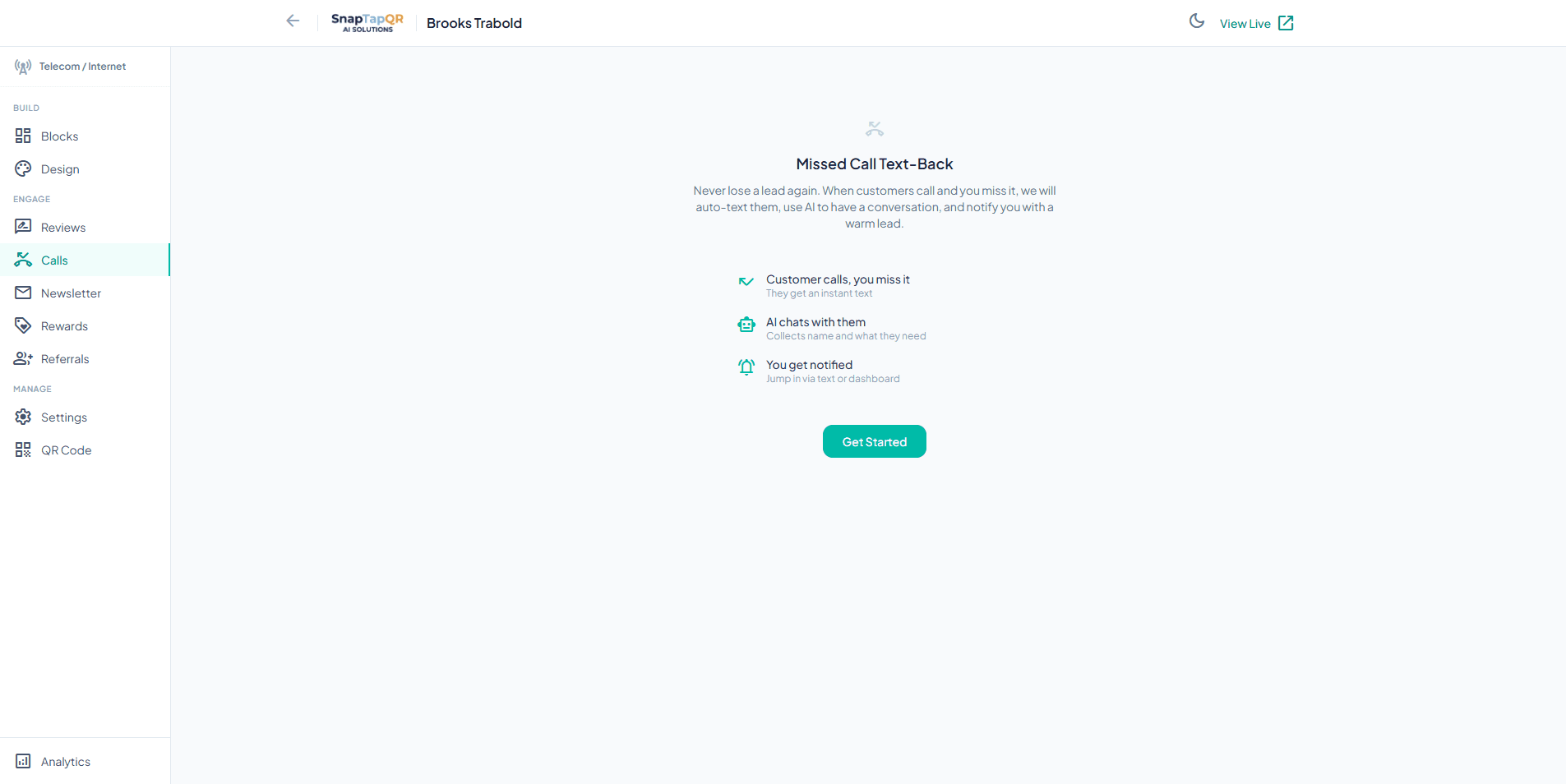Image resolution: width=1566 pixels, height=784 pixels.
Task: Open the QR Code menu item
Action: coord(66,450)
